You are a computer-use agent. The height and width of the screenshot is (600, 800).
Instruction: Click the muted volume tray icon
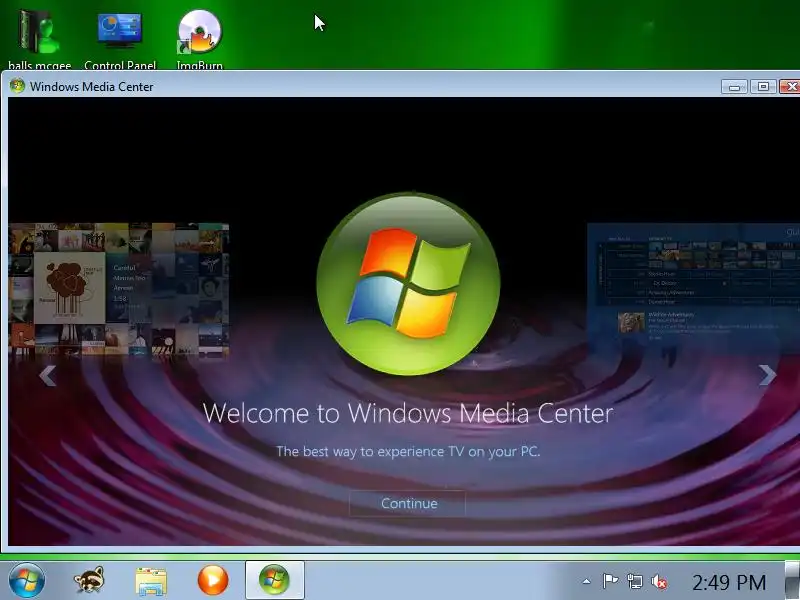[x=659, y=581]
